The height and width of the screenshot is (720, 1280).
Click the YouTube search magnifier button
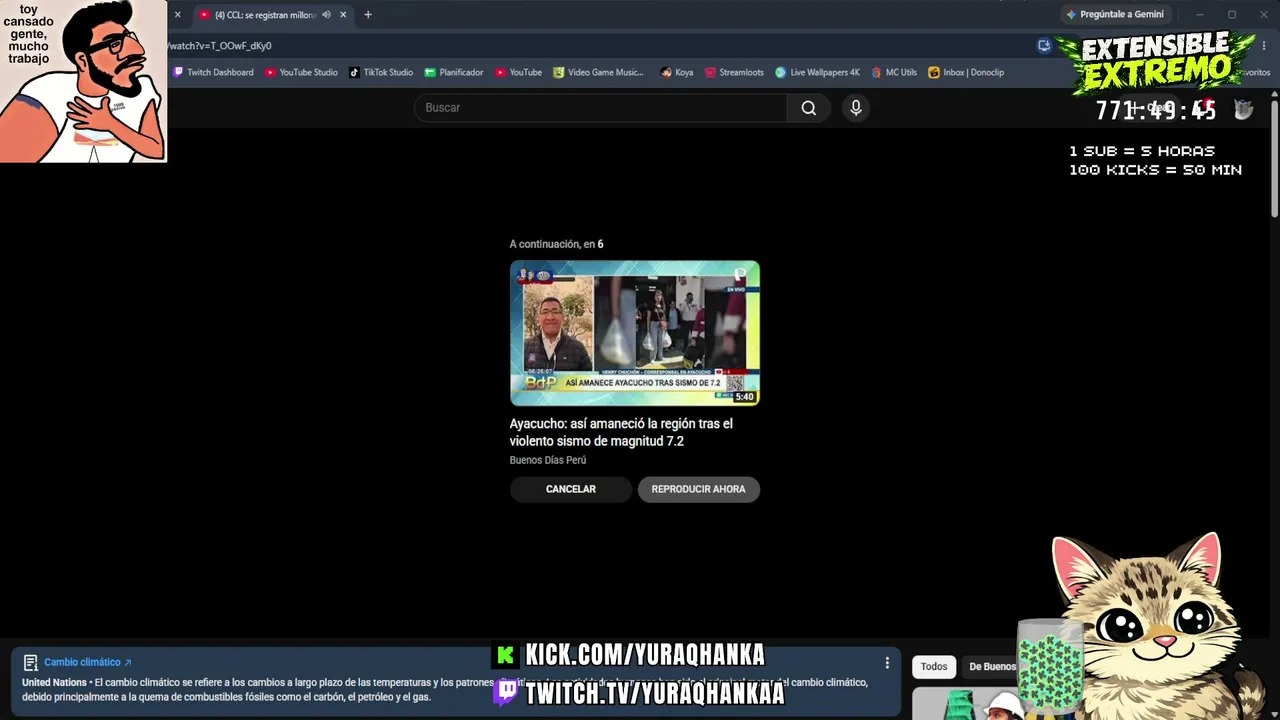808,108
